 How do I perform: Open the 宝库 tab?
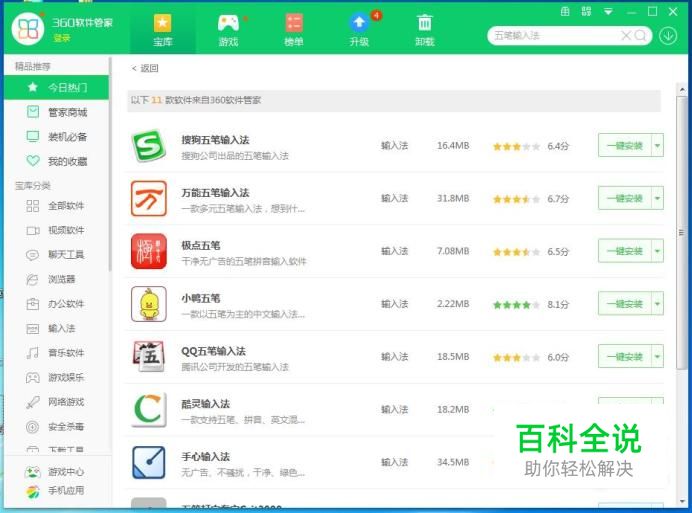(162, 30)
